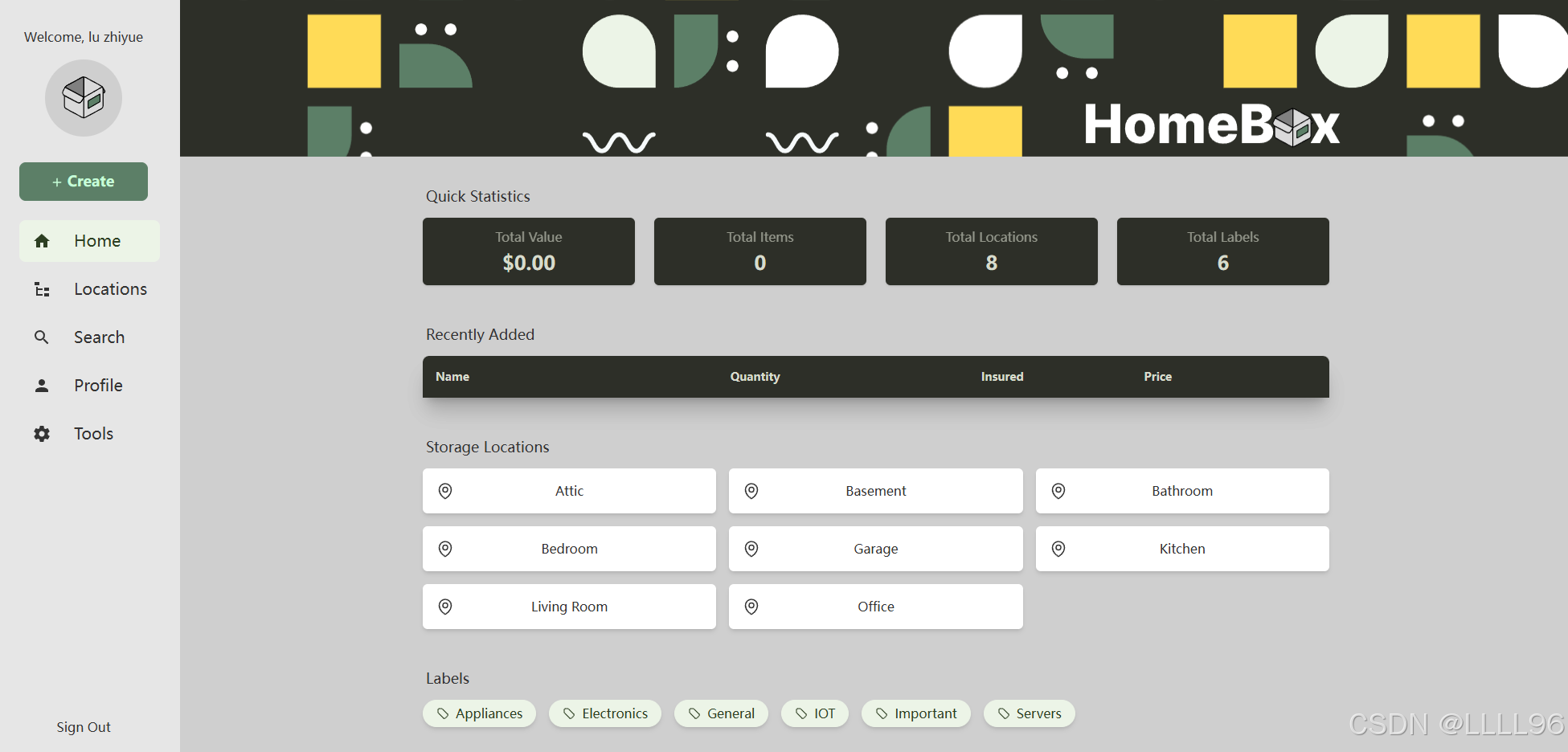Click the 'Welcome, lu zhiyue' greeting text
1568x752 pixels.
(84, 37)
